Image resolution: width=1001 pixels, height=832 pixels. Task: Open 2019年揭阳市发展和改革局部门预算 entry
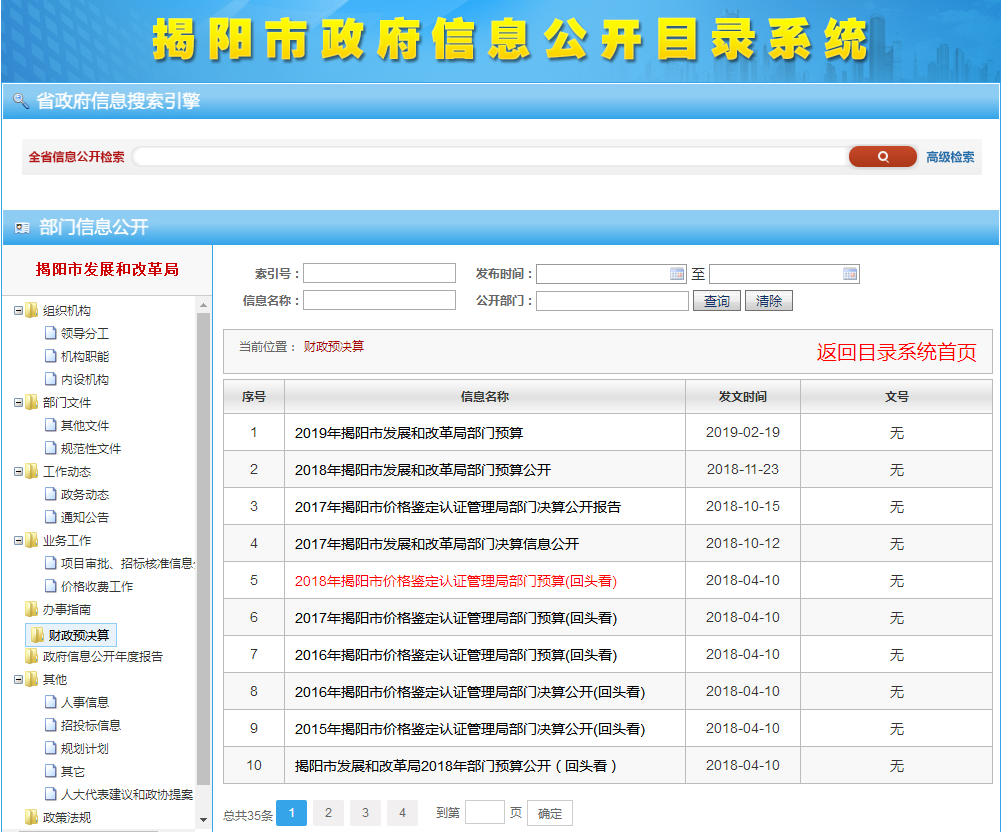pos(409,433)
